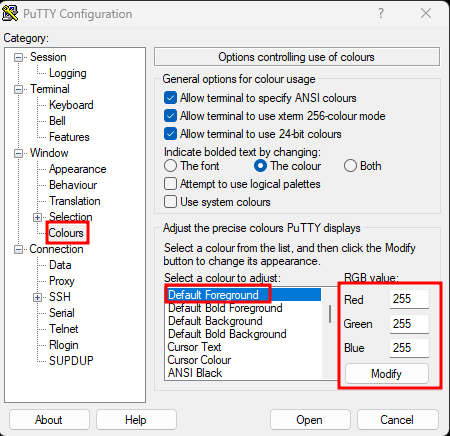Select the Colours category
Screen dimensions: 450x436
coord(66,233)
